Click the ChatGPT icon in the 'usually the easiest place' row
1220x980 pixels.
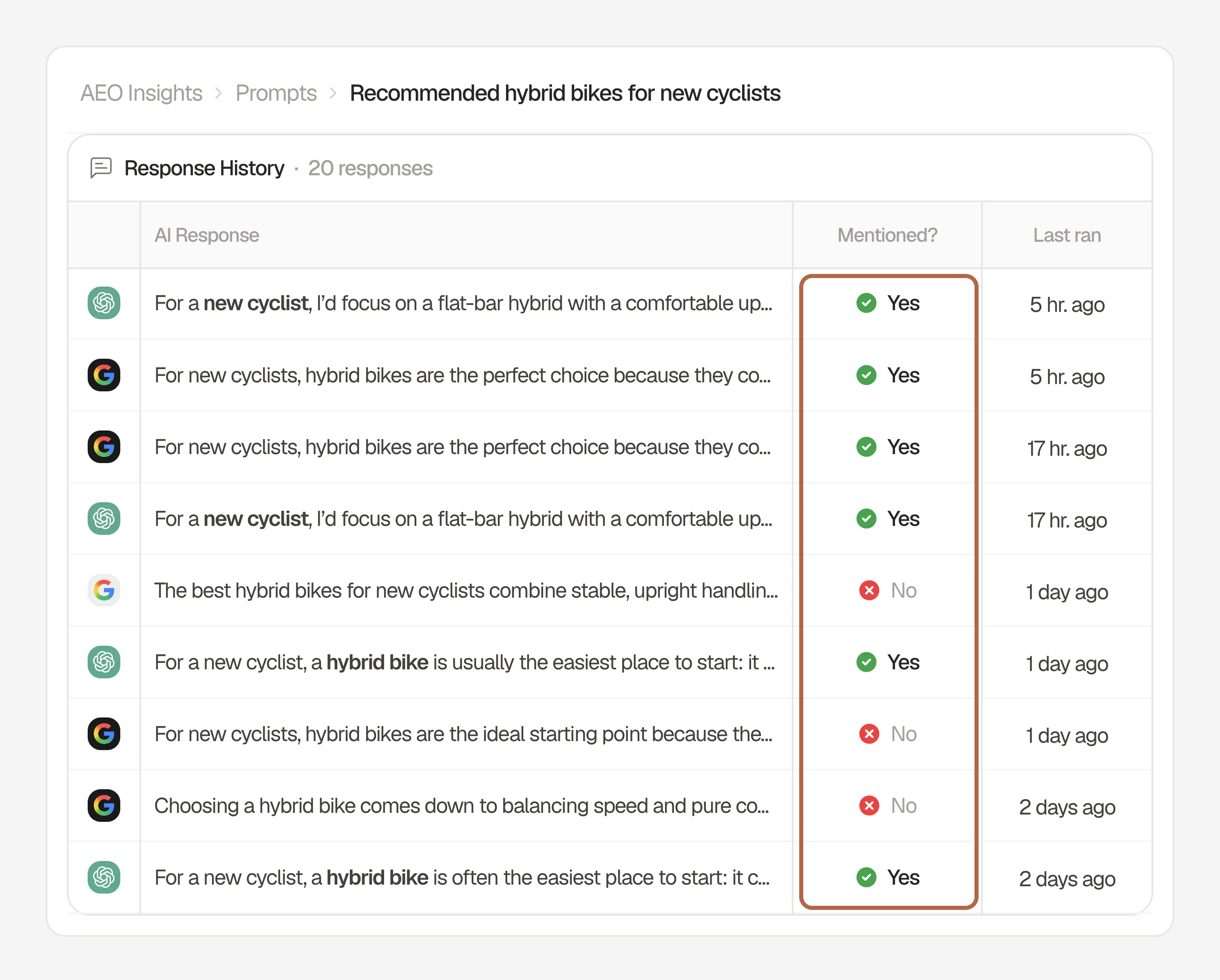(x=104, y=662)
